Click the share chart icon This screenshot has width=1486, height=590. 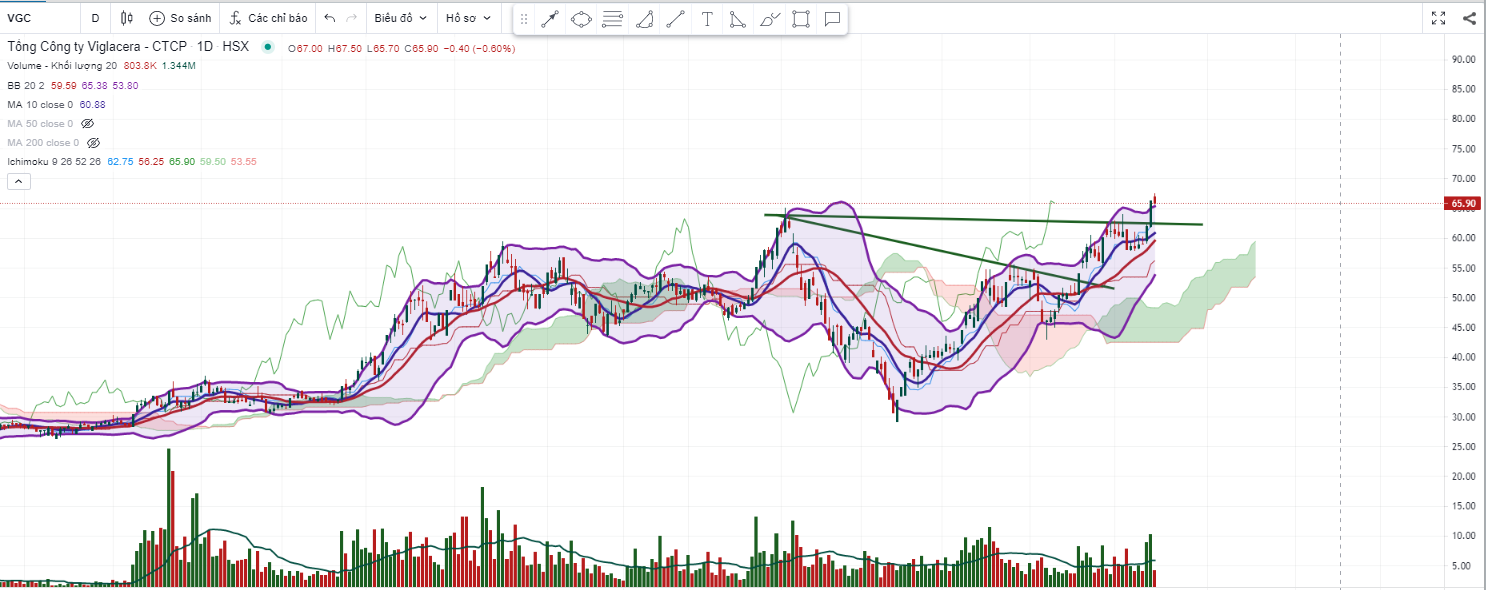1469,18
